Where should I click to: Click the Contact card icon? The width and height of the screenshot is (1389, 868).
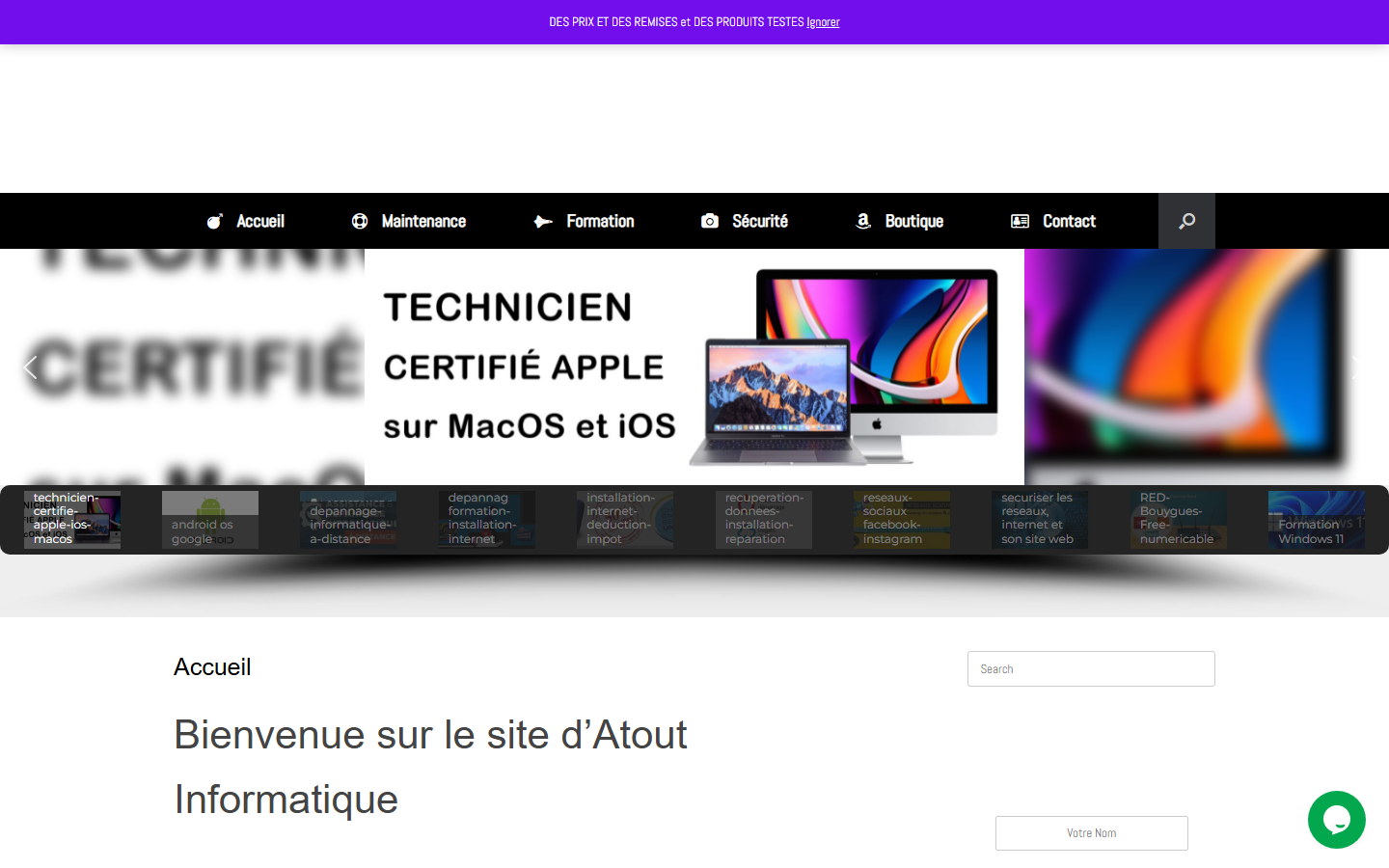[1020, 221]
